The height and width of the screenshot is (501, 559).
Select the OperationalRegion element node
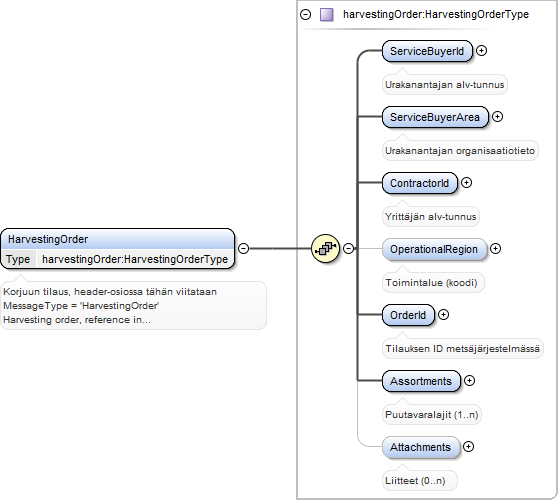coord(434,249)
